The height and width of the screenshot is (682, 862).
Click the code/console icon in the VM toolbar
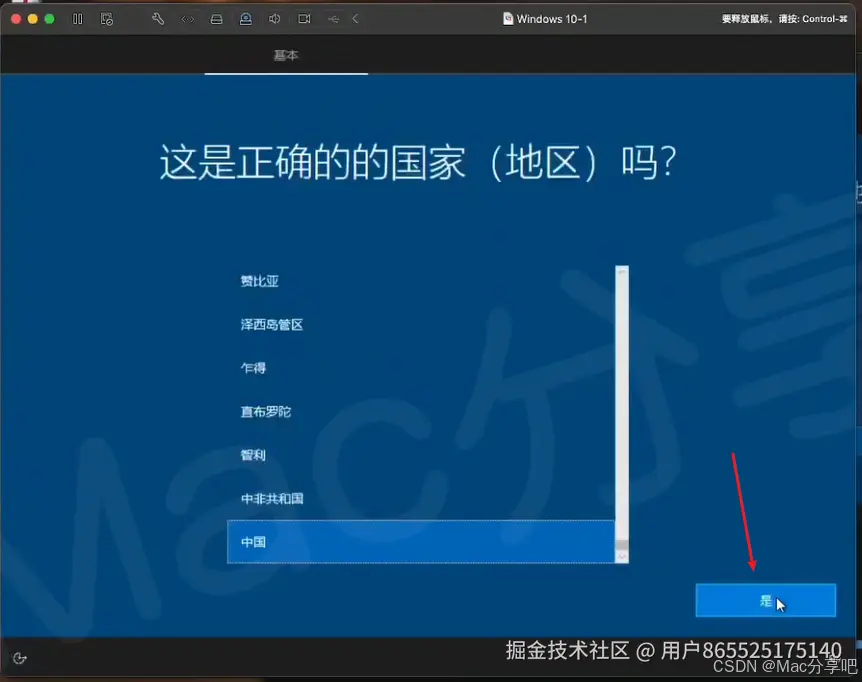187,18
